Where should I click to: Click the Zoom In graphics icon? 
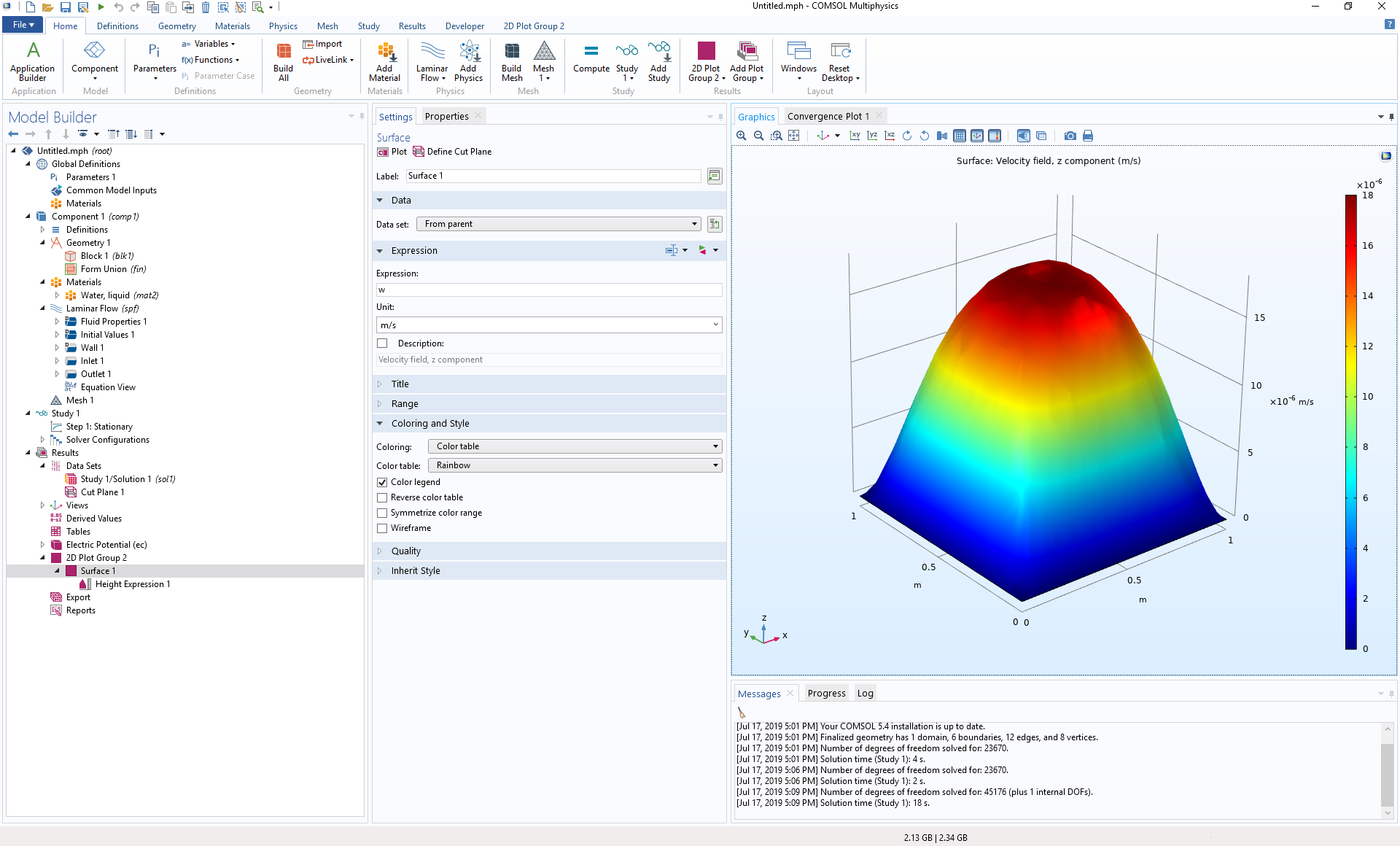[742, 136]
